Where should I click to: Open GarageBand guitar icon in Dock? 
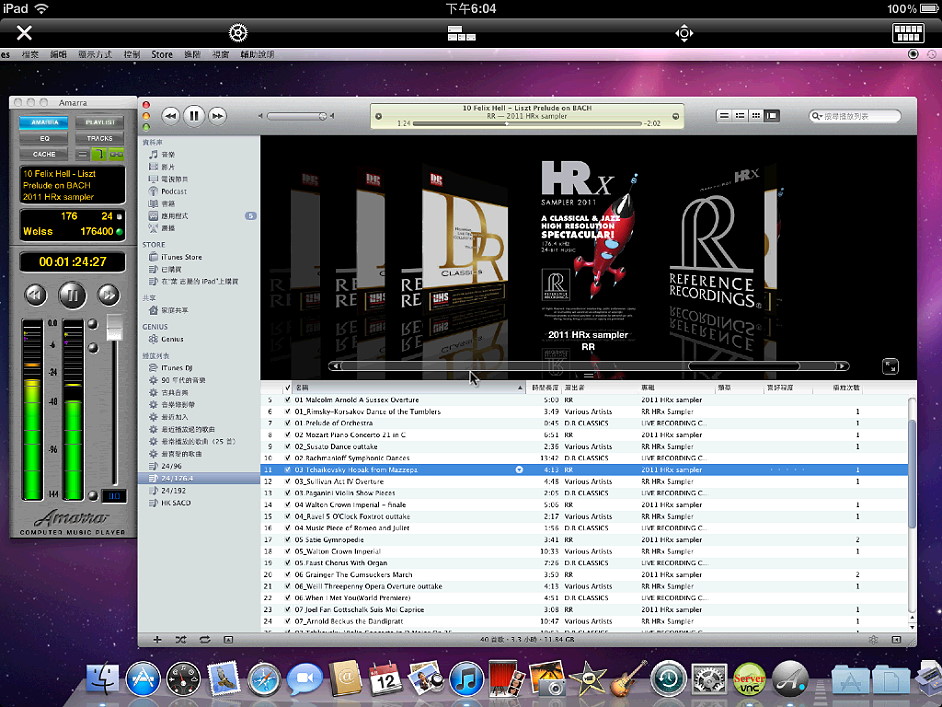pos(628,679)
